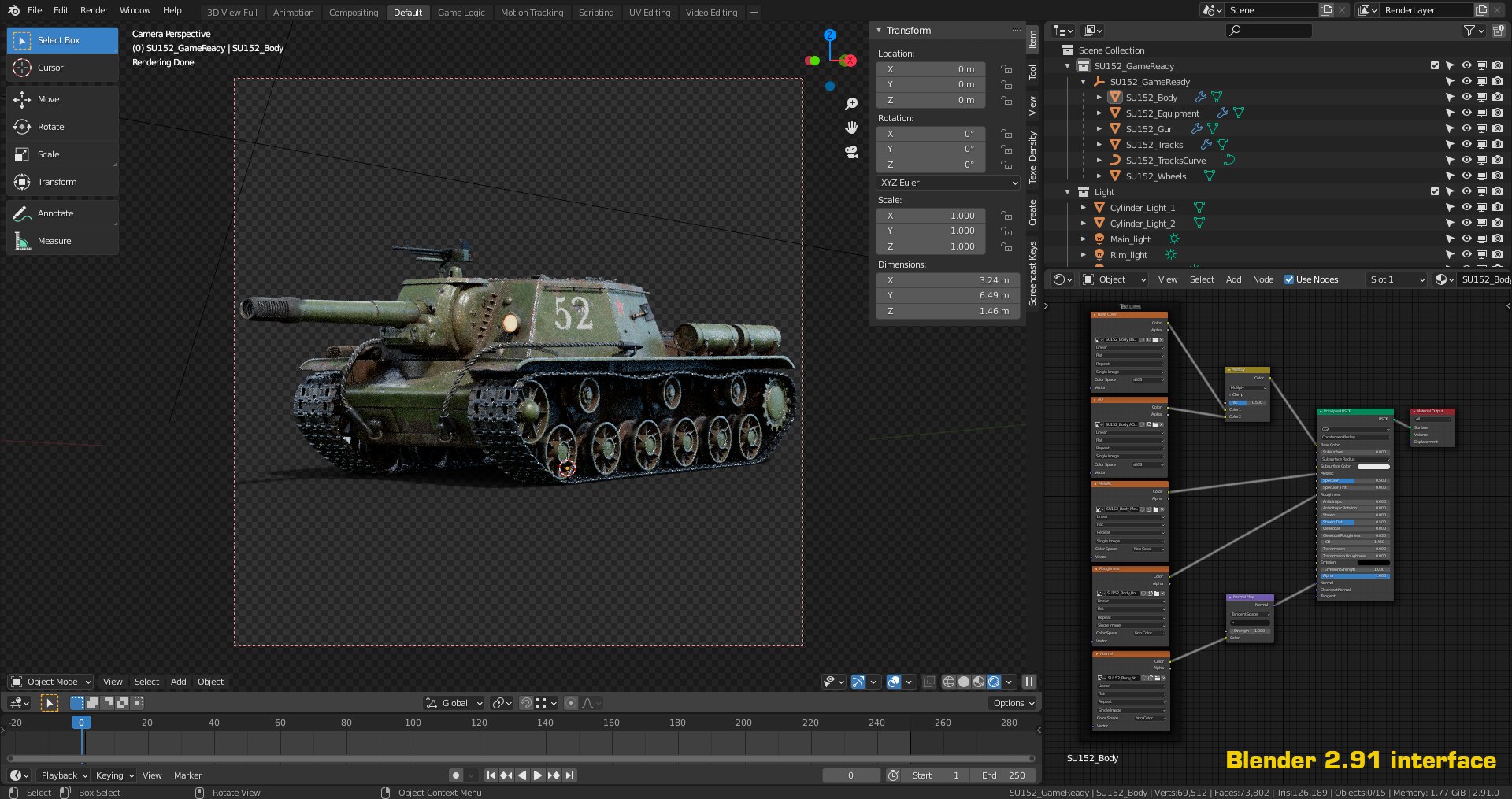1512x799 pixels.
Task: Collapse the Transform panel
Action: click(879, 30)
